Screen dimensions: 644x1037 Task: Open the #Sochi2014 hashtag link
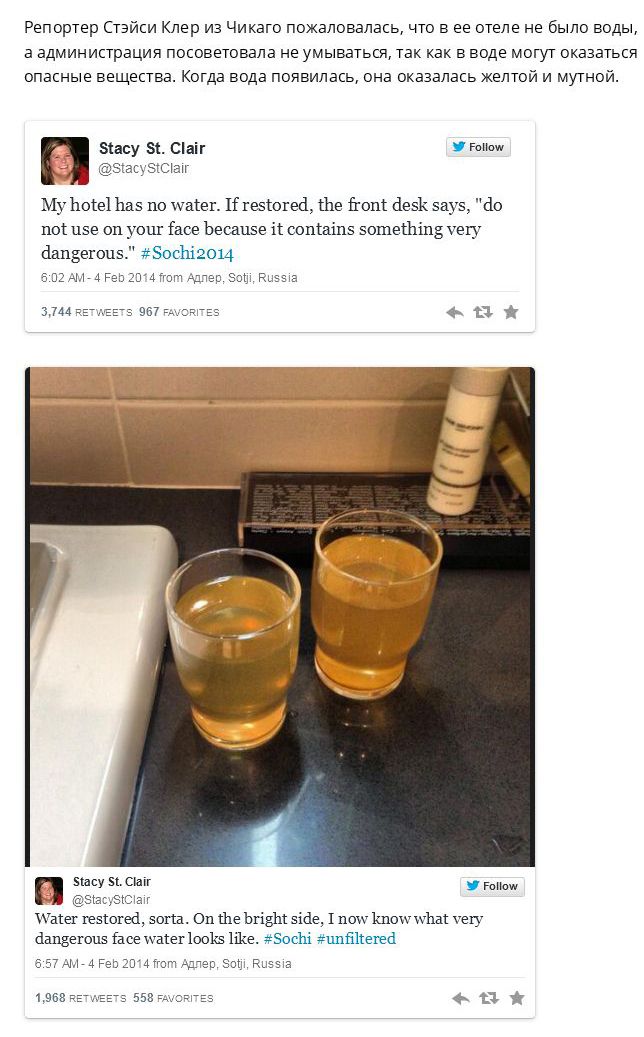pyautogui.click(x=187, y=253)
